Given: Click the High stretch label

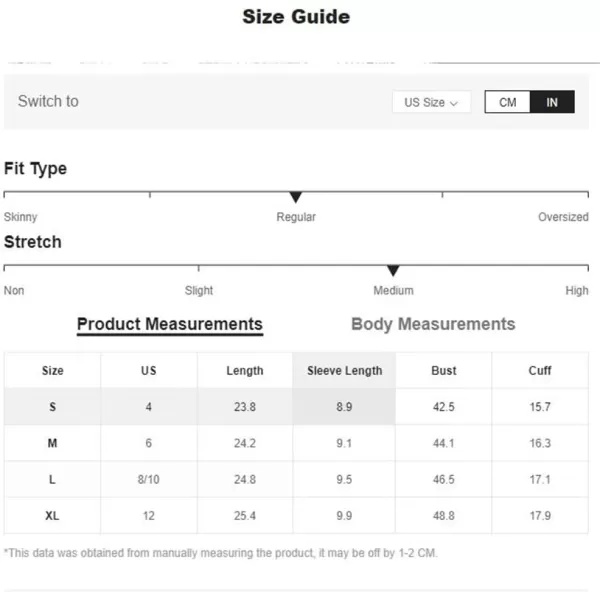Looking at the screenshot, I should [577, 290].
